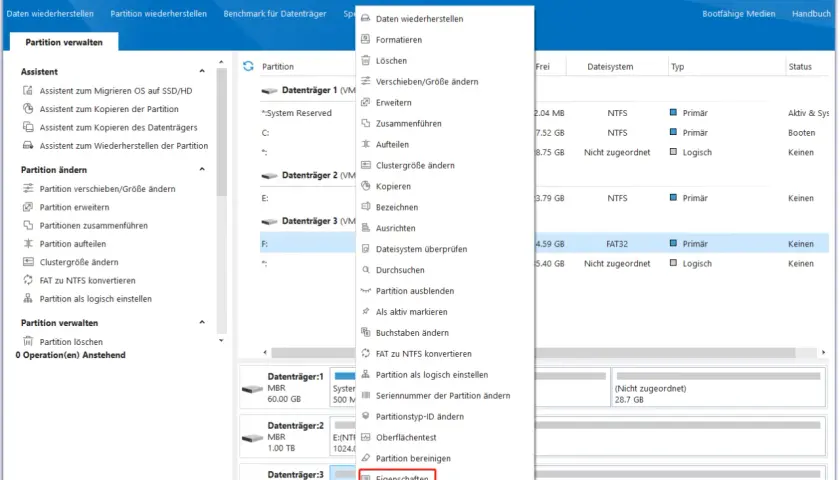The width and height of the screenshot is (840, 480).
Task: Click sidebar Partition erweitern icon
Action: (28, 206)
